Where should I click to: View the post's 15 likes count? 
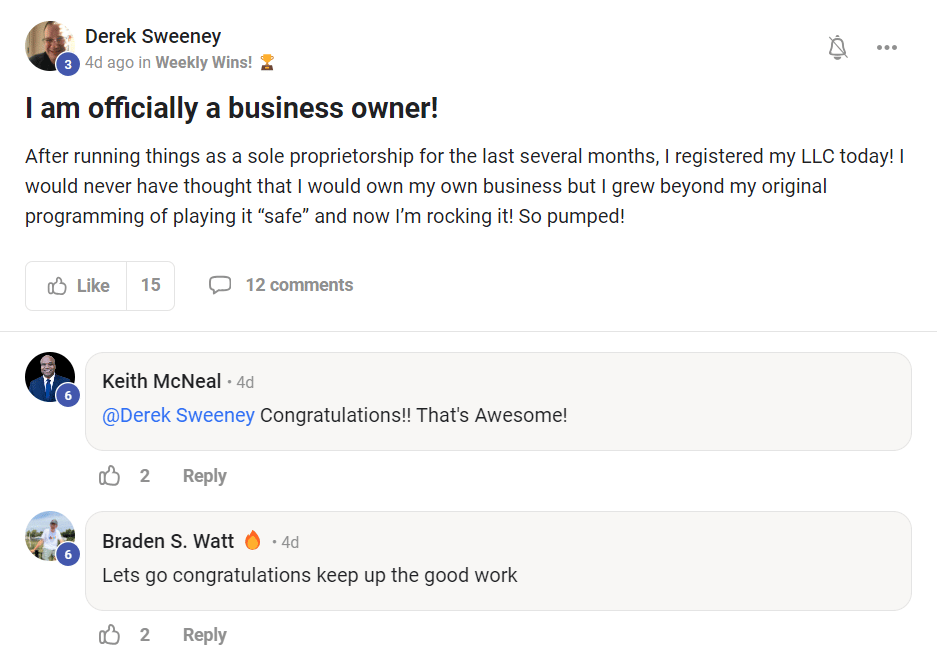coord(150,286)
